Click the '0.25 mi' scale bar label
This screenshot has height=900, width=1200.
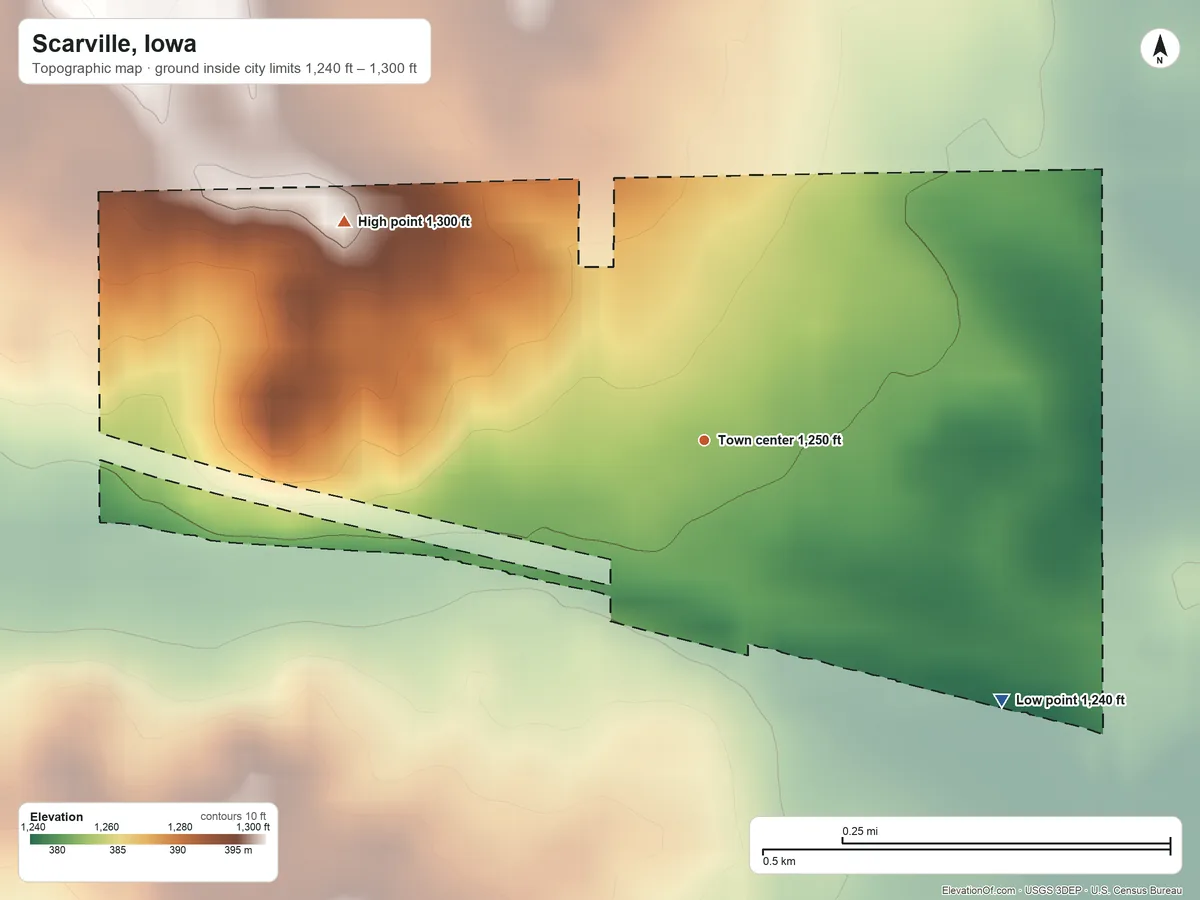(x=860, y=831)
